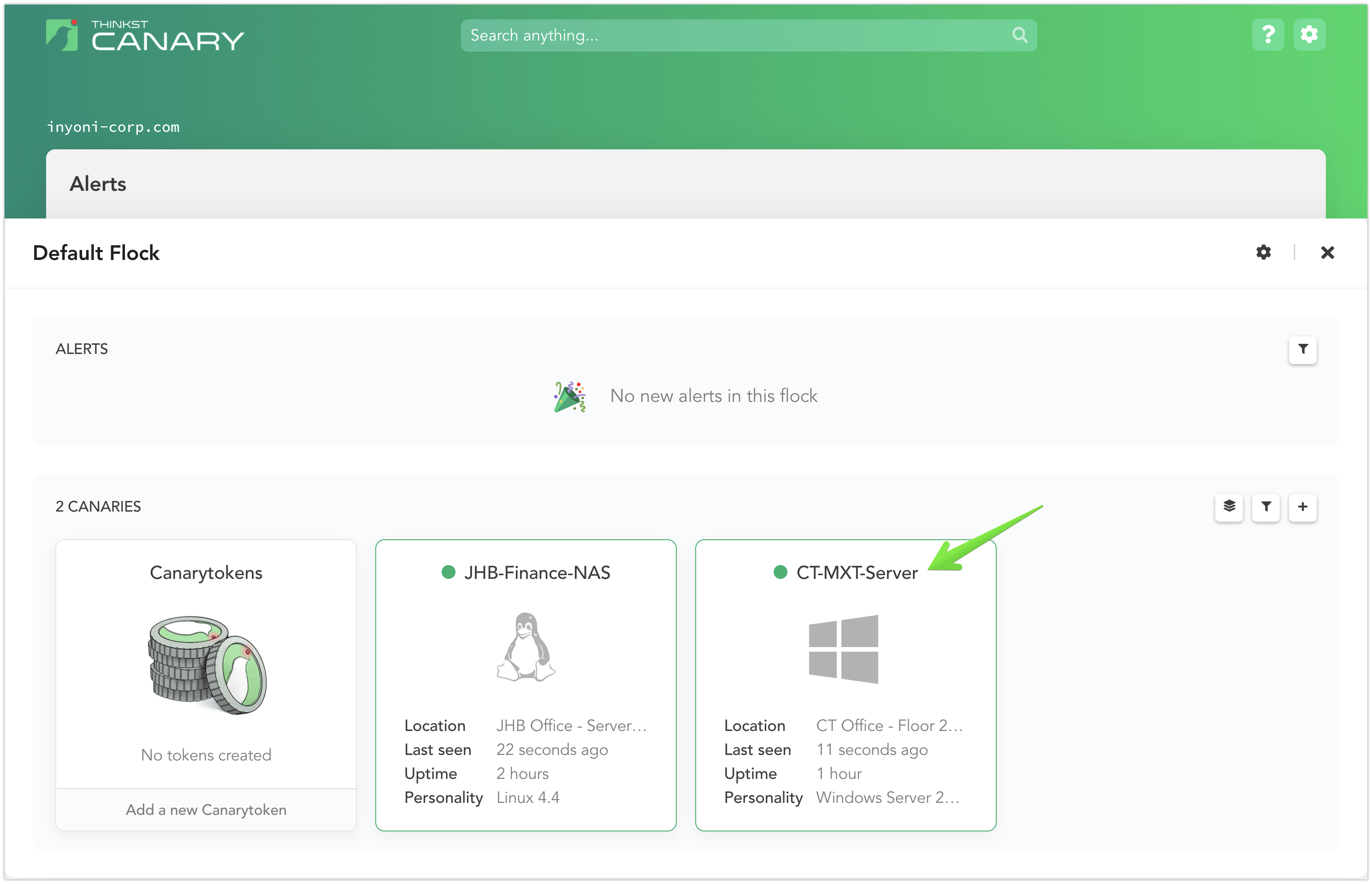Click the inyoni-corp.com domain label

[x=113, y=127]
